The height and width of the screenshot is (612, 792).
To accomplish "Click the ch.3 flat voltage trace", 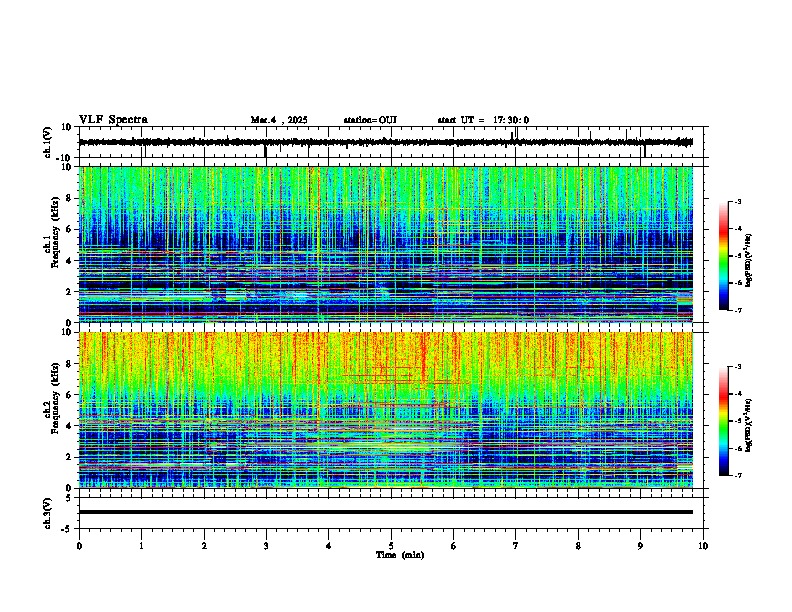I will pos(386,512).
